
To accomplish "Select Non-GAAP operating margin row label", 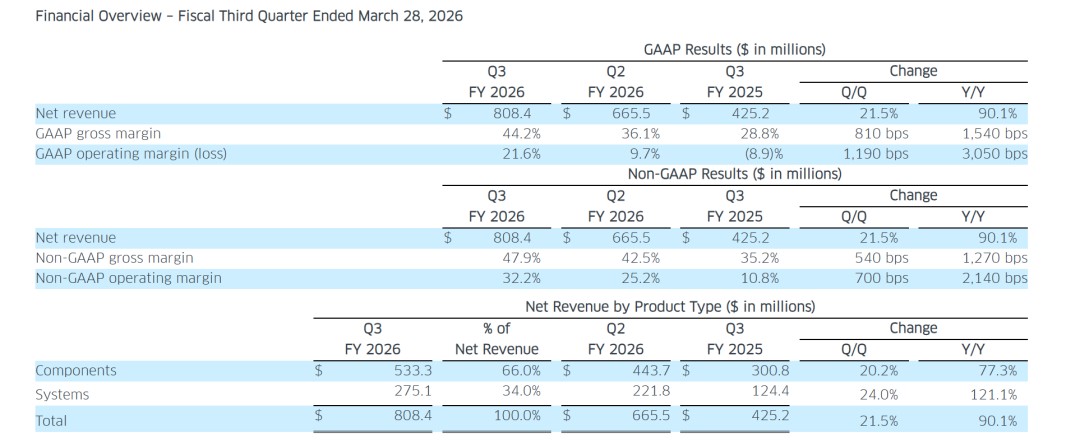I will pyautogui.click(x=128, y=278).
